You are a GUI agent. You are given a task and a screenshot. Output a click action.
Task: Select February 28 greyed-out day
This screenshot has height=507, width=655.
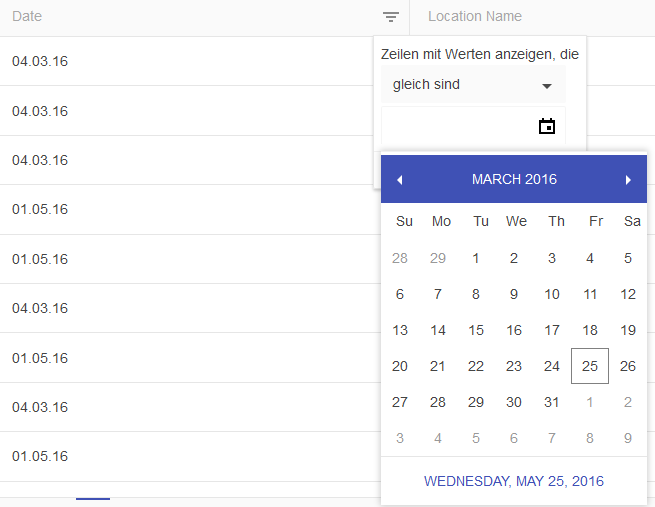pos(400,258)
